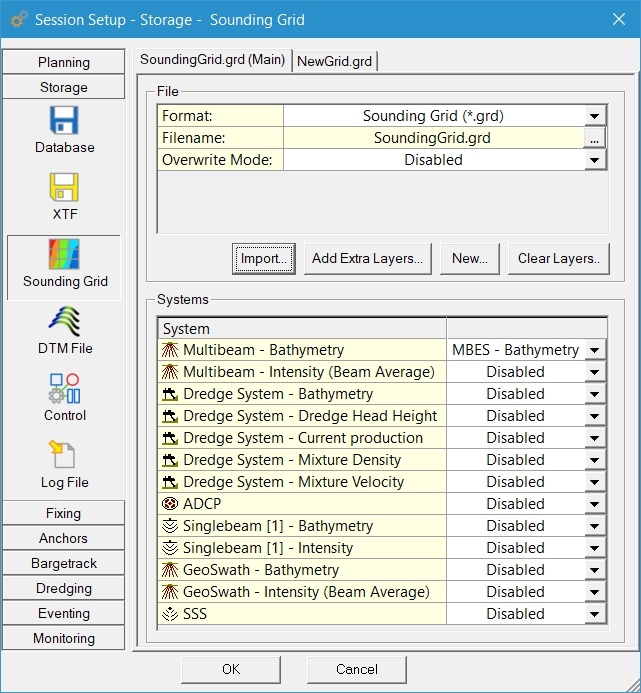
Task: Click the Filename field SoundingGrid.grd
Action: pyautogui.click(x=432, y=138)
